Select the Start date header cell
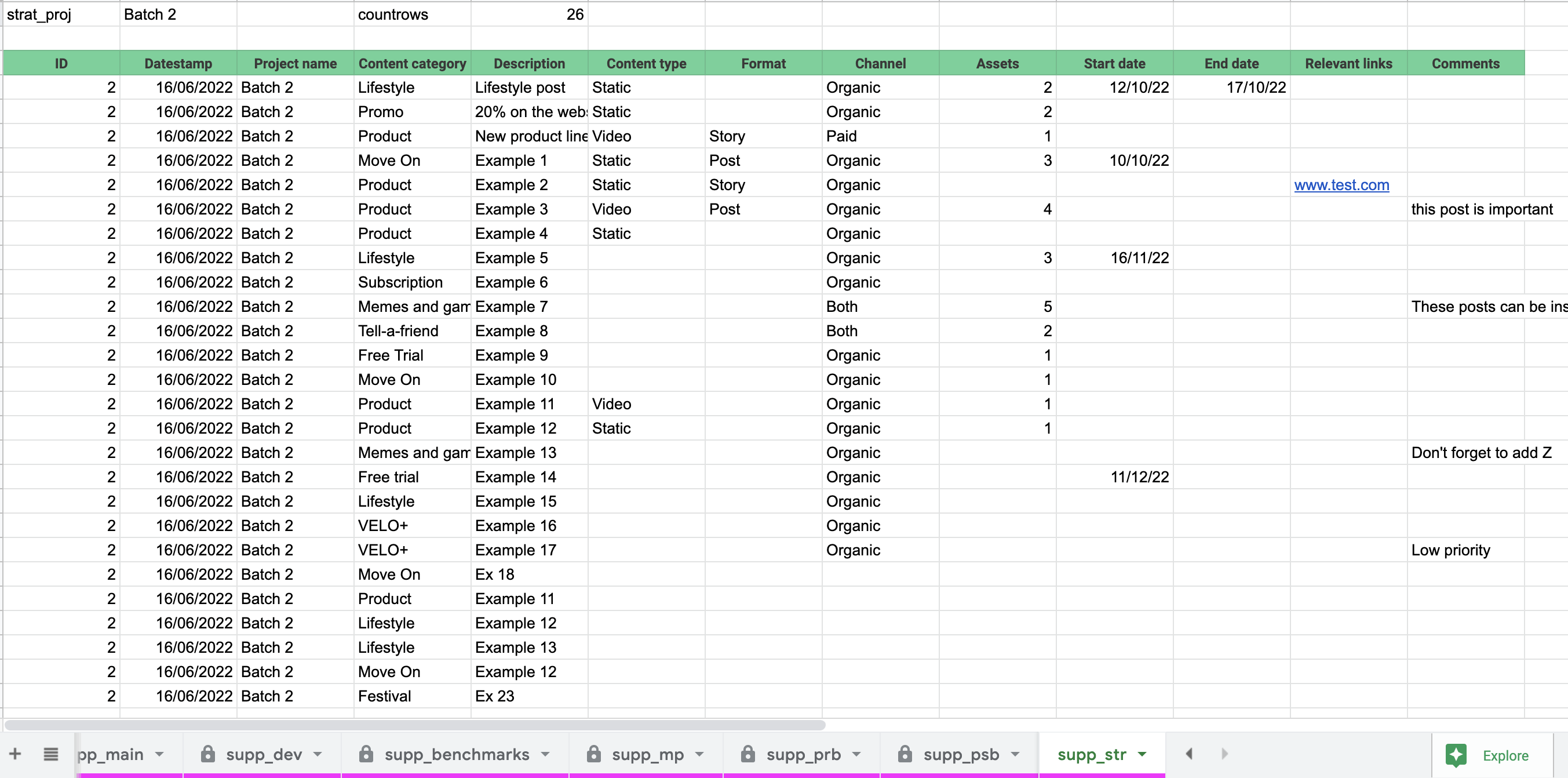The width and height of the screenshot is (1568, 778). [1114, 63]
